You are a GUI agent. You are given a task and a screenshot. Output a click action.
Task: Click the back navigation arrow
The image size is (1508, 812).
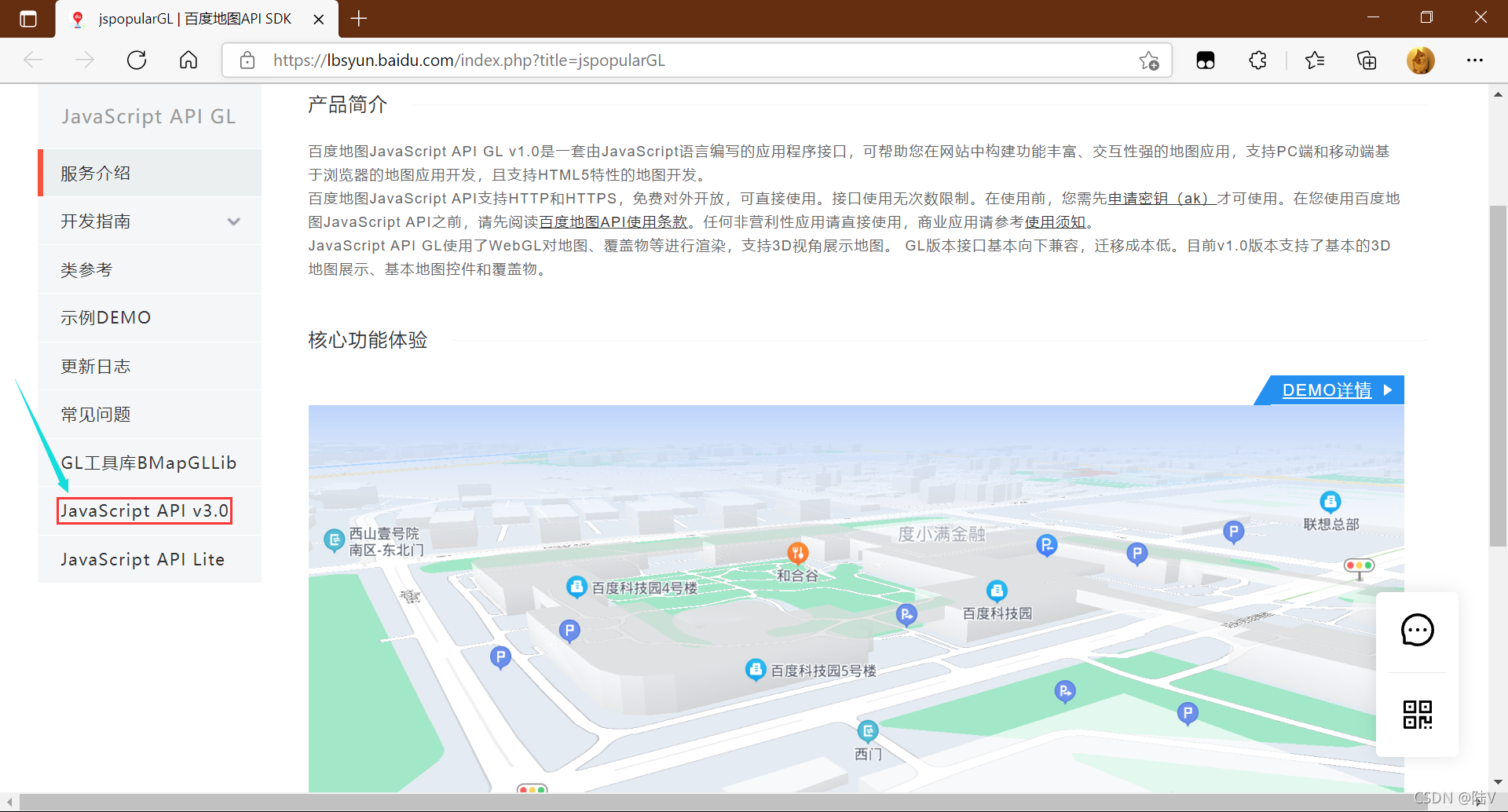tap(33, 60)
